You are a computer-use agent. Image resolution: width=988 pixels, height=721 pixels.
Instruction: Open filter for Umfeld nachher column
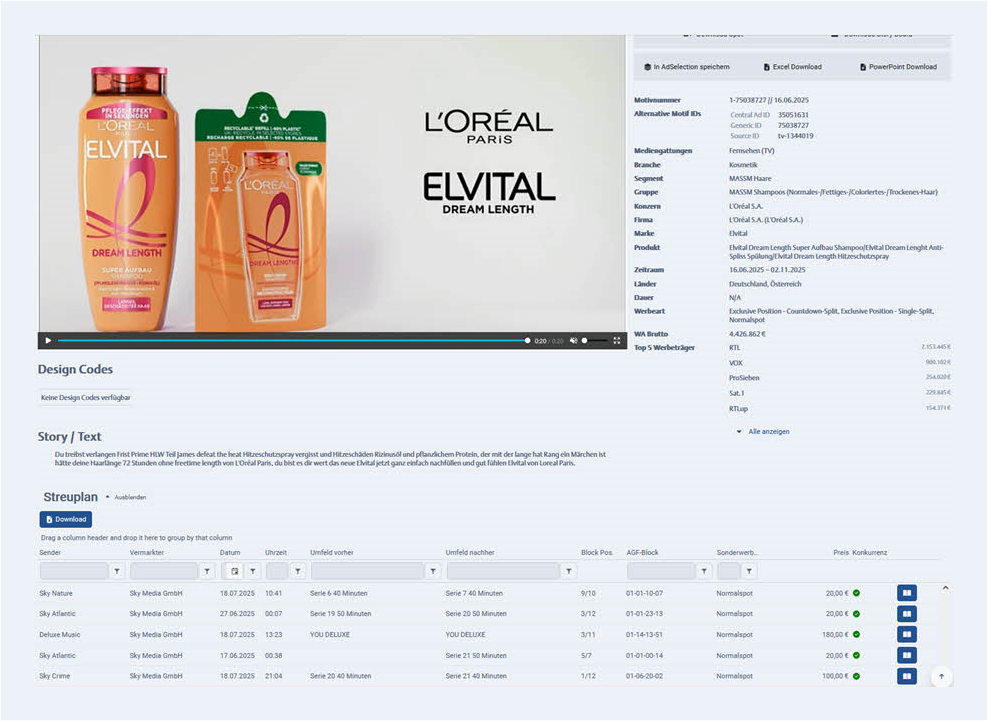point(569,571)
